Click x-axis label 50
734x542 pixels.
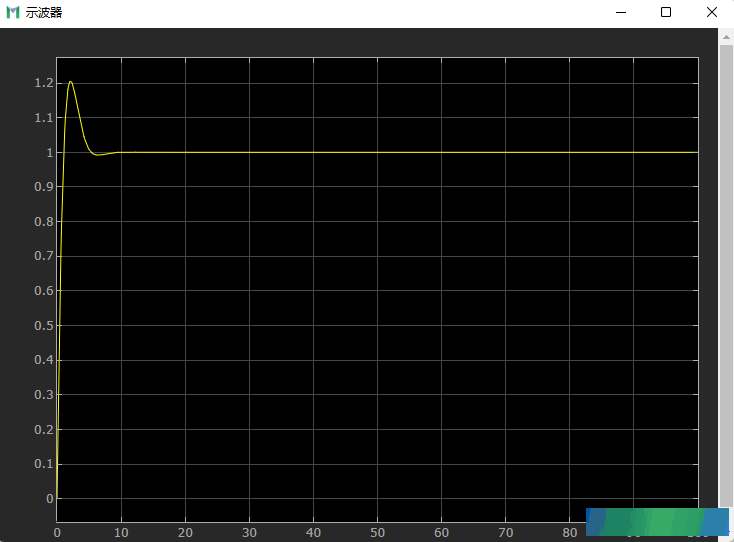(x=377, y=533)
